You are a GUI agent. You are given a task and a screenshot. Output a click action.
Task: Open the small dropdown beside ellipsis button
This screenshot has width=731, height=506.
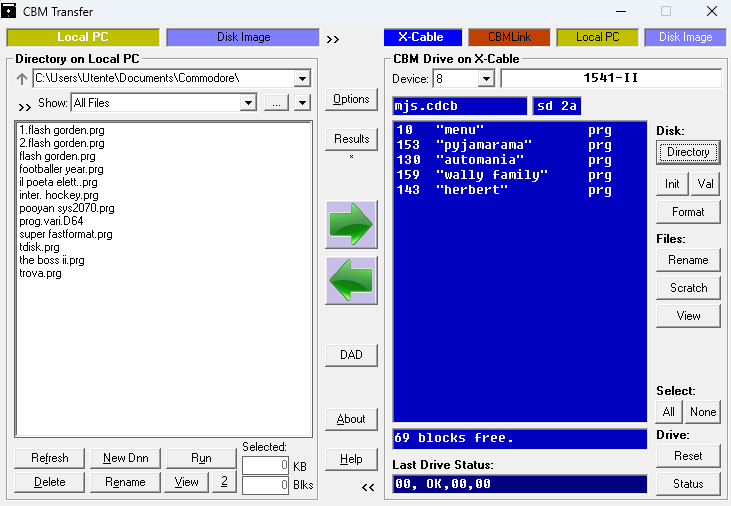[302, 103]
